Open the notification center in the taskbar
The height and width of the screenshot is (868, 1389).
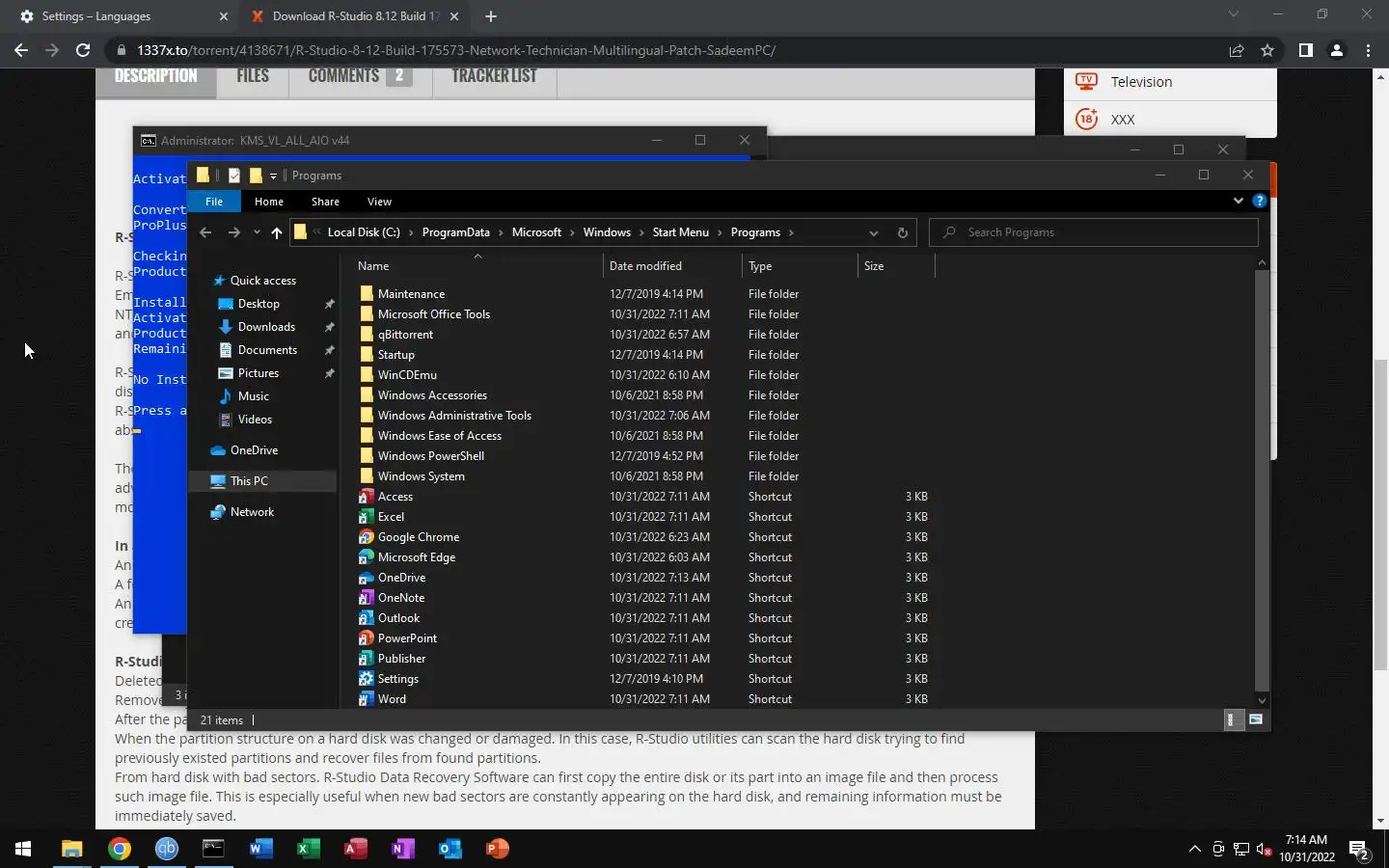(1359, 850)
